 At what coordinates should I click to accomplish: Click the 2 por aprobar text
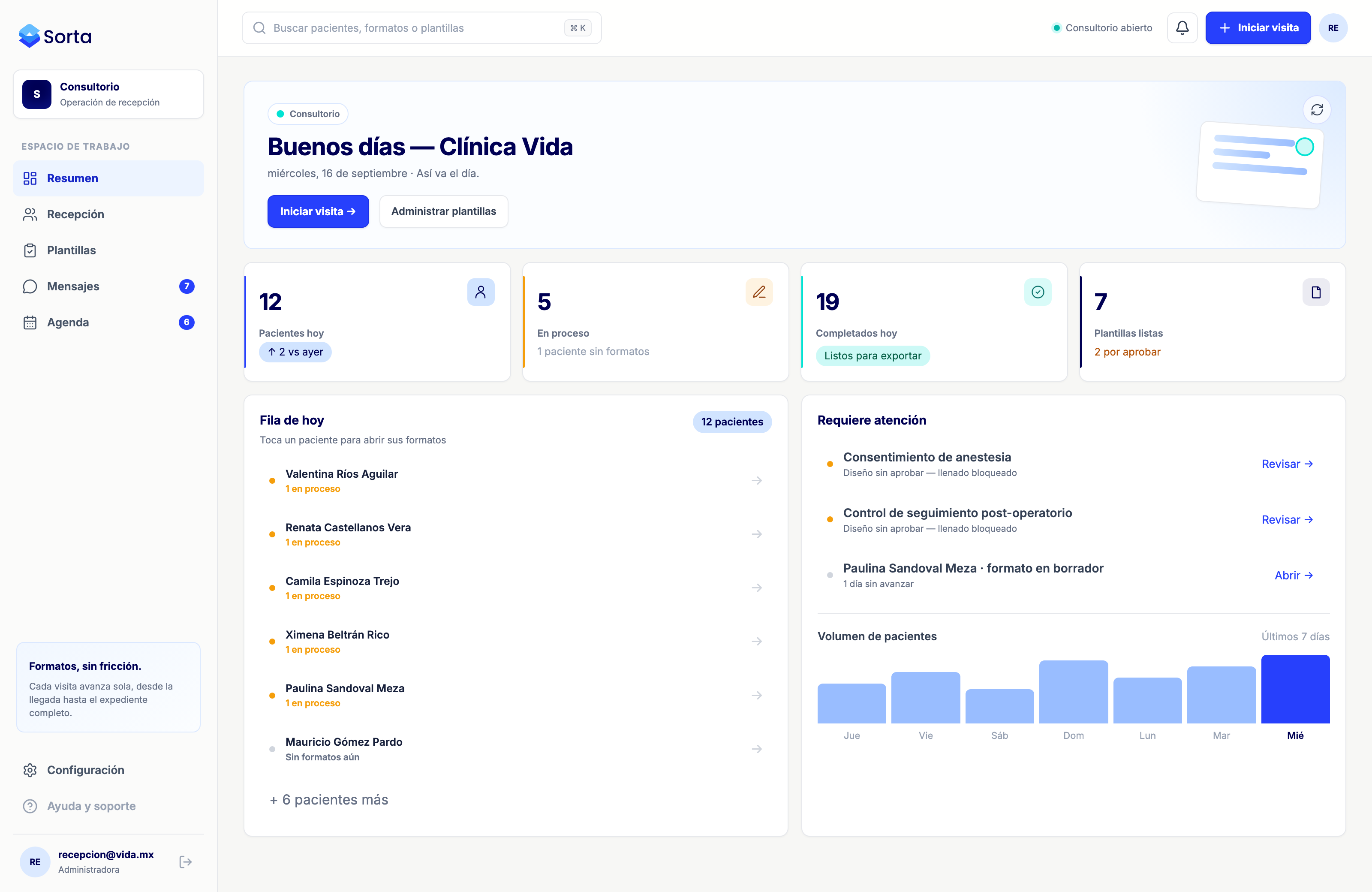pyautogui.click(x=1127, y=353)
